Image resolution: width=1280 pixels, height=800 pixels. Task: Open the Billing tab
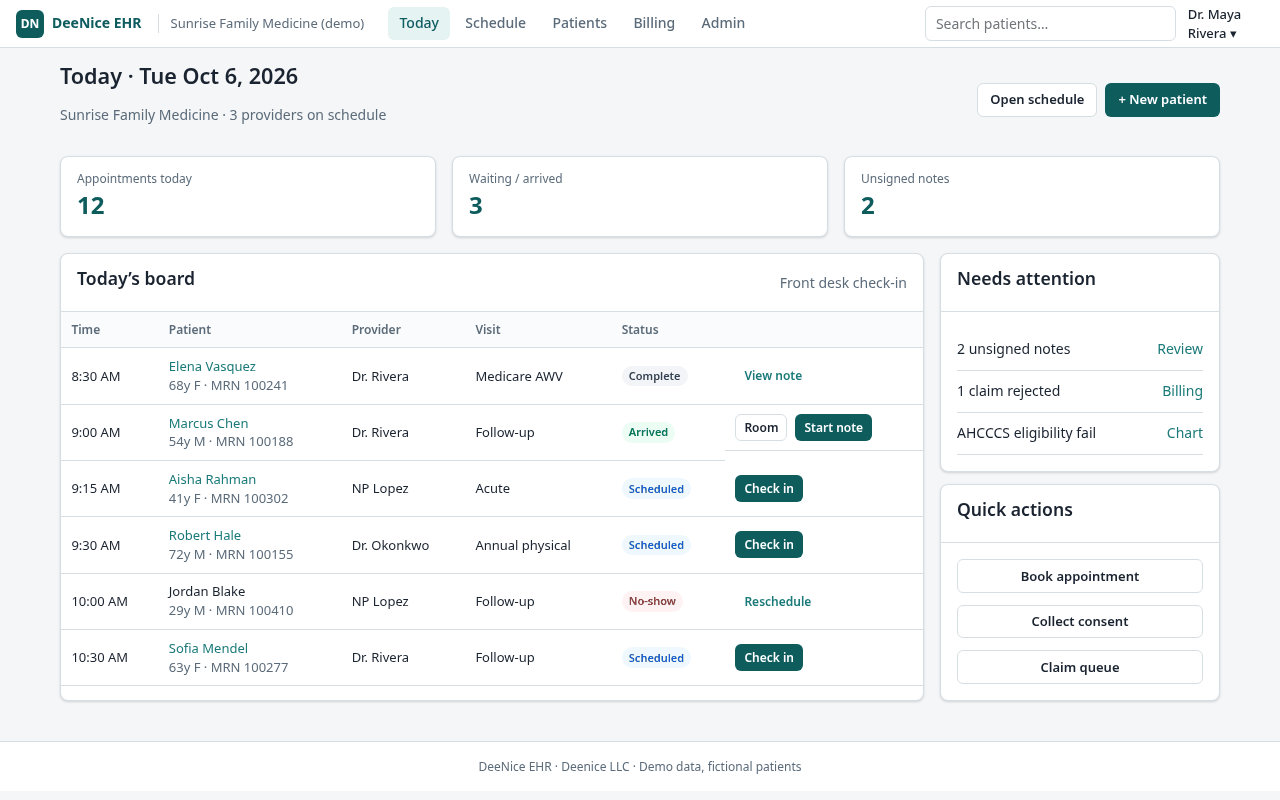654,23
